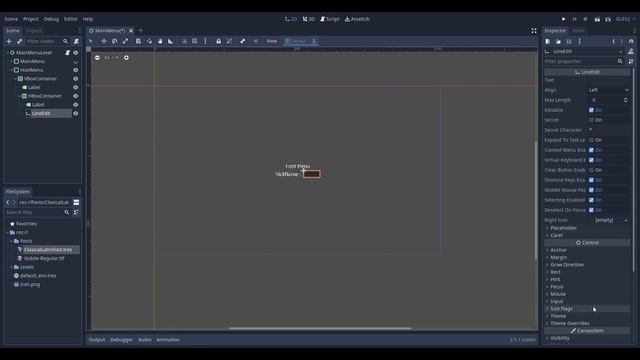Open Inspector history list icon
The height and width of the screenshot is (360, 640).
pos(631,41)
